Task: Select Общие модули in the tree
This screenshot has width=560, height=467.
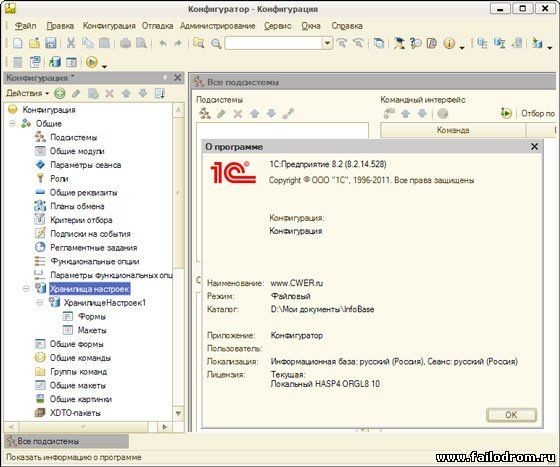Action: (x=77, y=151)
